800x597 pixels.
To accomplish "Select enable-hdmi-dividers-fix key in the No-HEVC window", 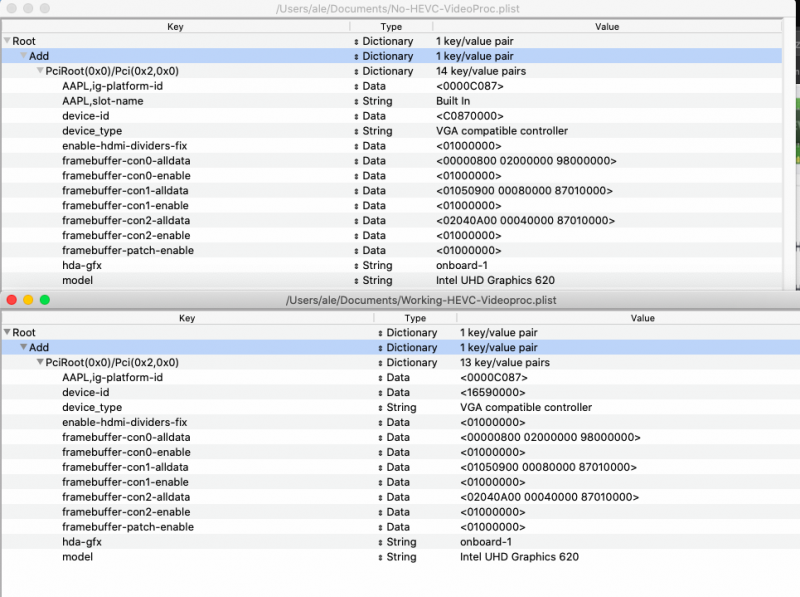I will click(124, 146).
